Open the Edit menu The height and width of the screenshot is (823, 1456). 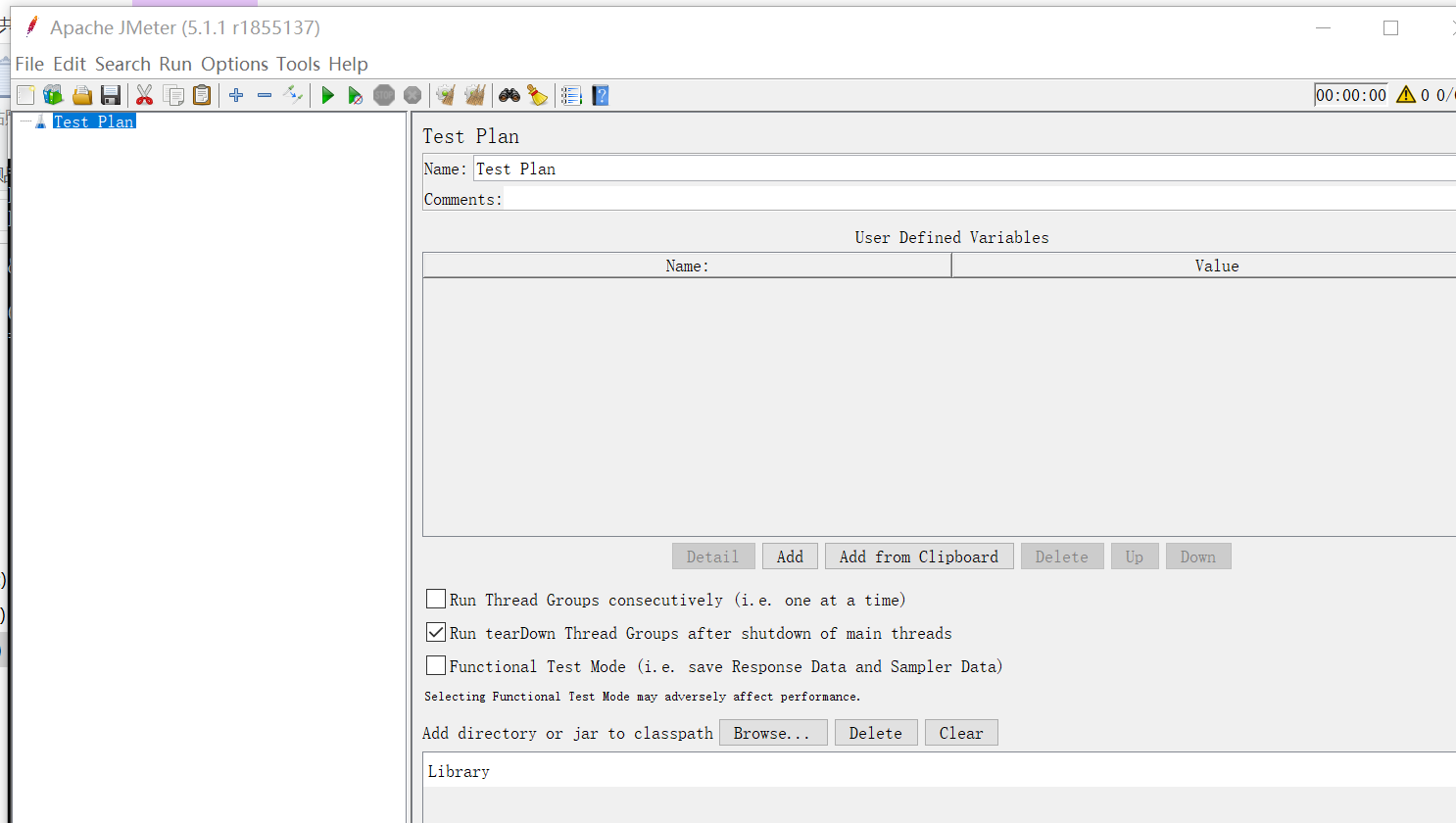70,64
